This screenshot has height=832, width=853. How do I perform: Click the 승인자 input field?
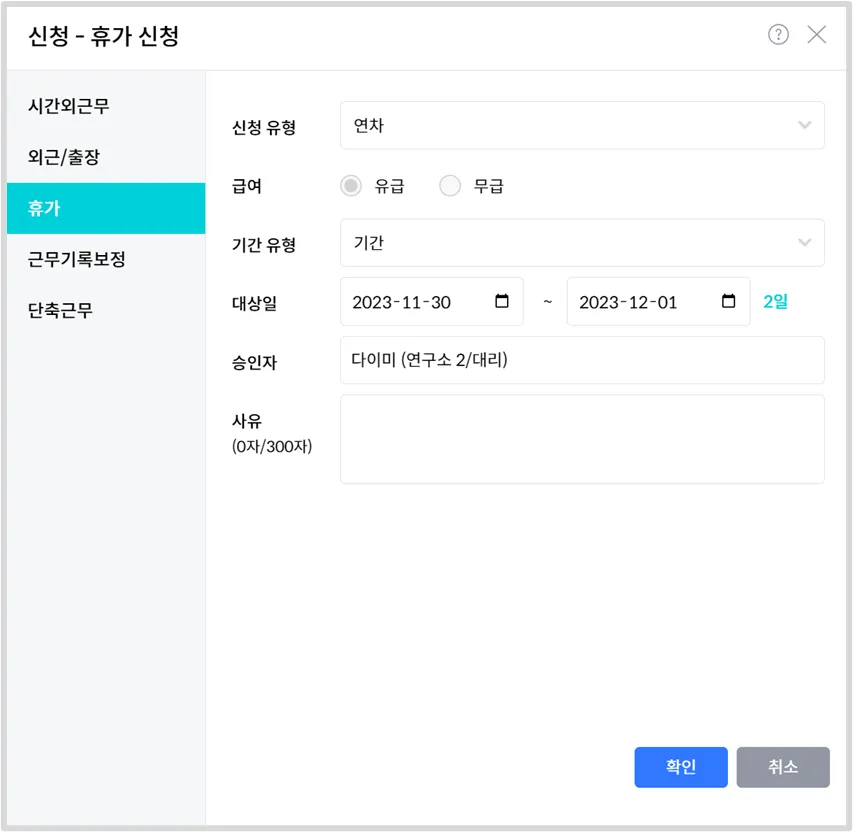582,360
